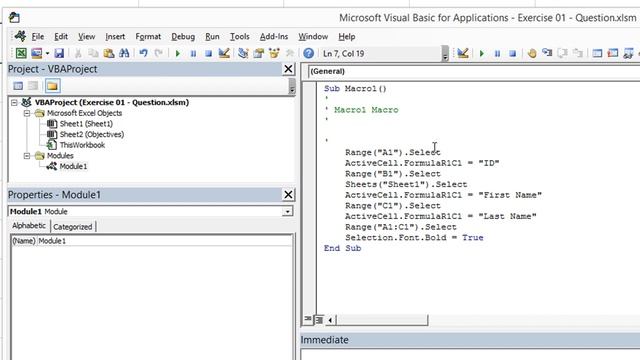
Task: Close the Properties - Module1 panel
Action: coord(288,195)
